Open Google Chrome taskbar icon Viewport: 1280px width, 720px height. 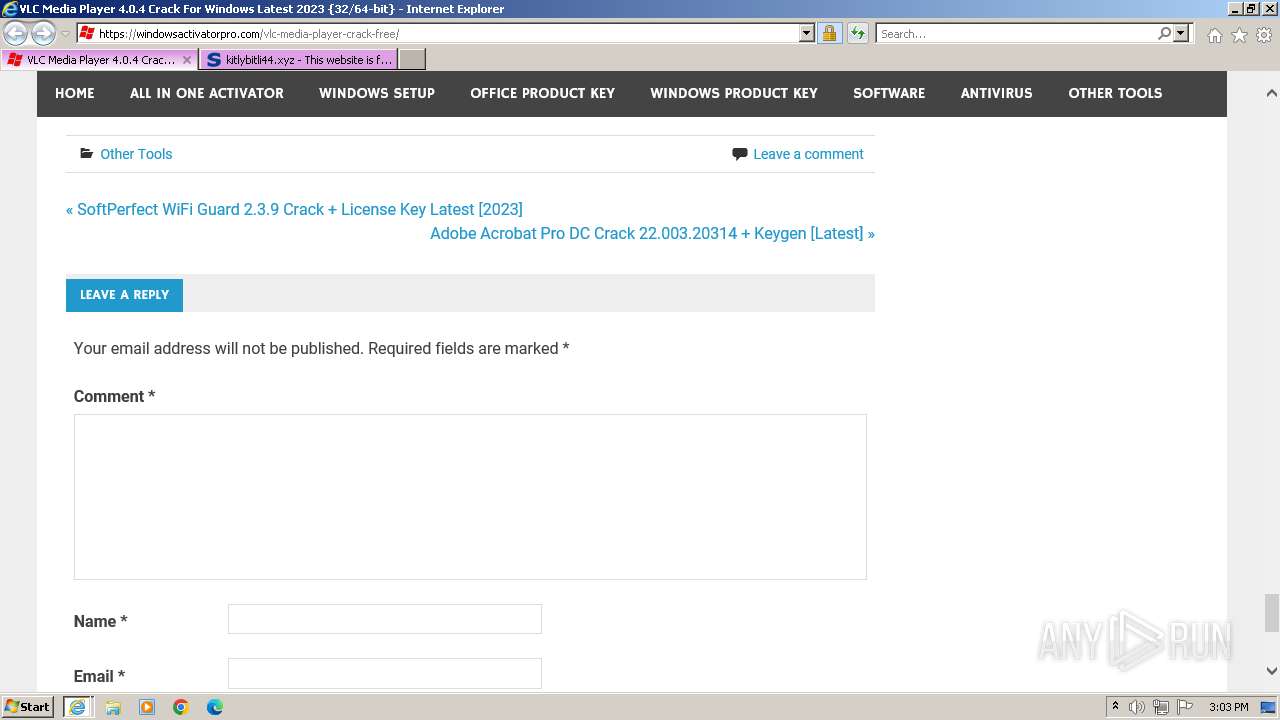point(181,707)
